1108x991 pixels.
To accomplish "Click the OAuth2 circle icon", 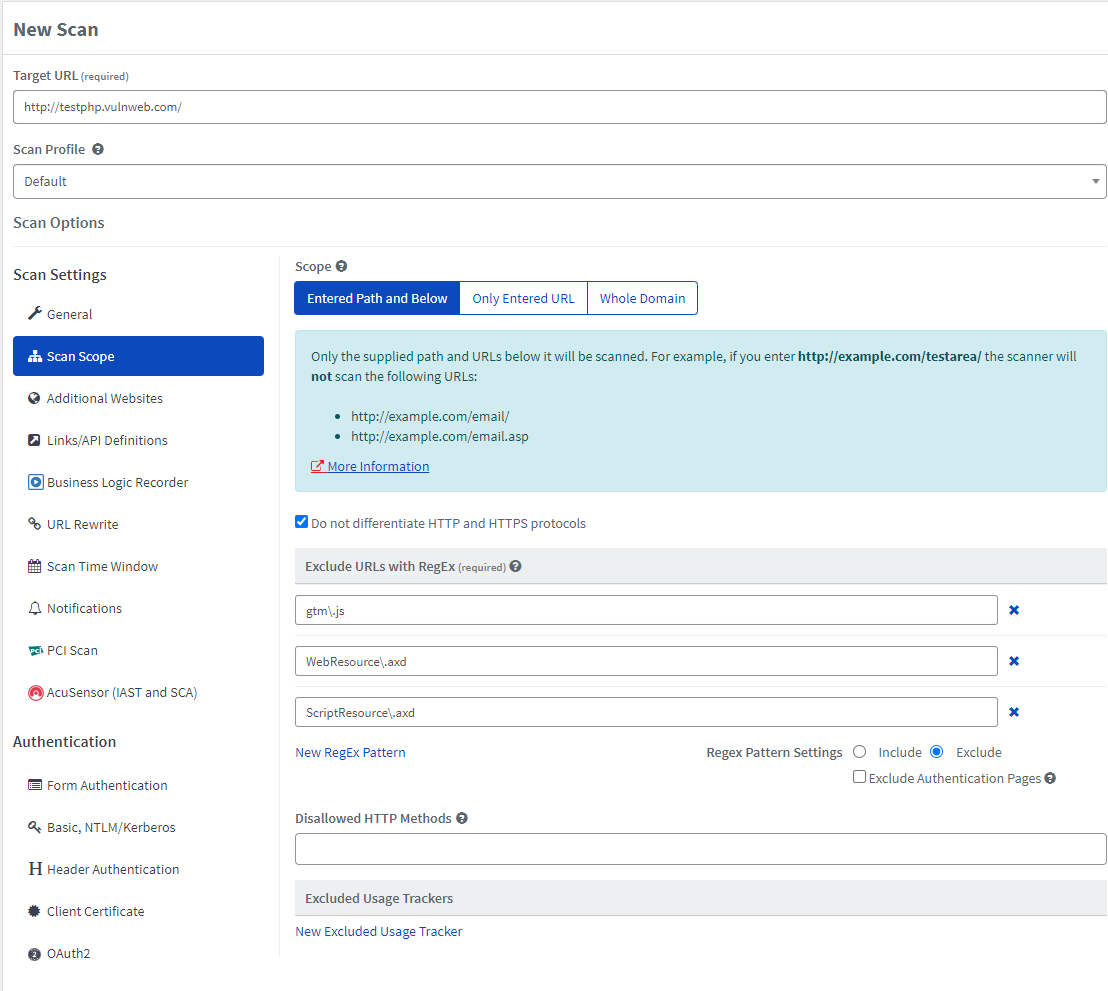I will 34,954.
